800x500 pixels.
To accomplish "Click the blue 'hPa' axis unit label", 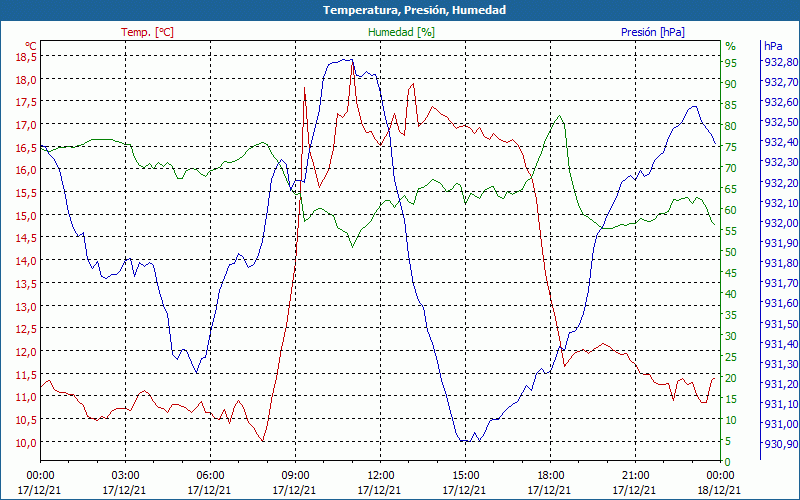I will click(773, 46).
